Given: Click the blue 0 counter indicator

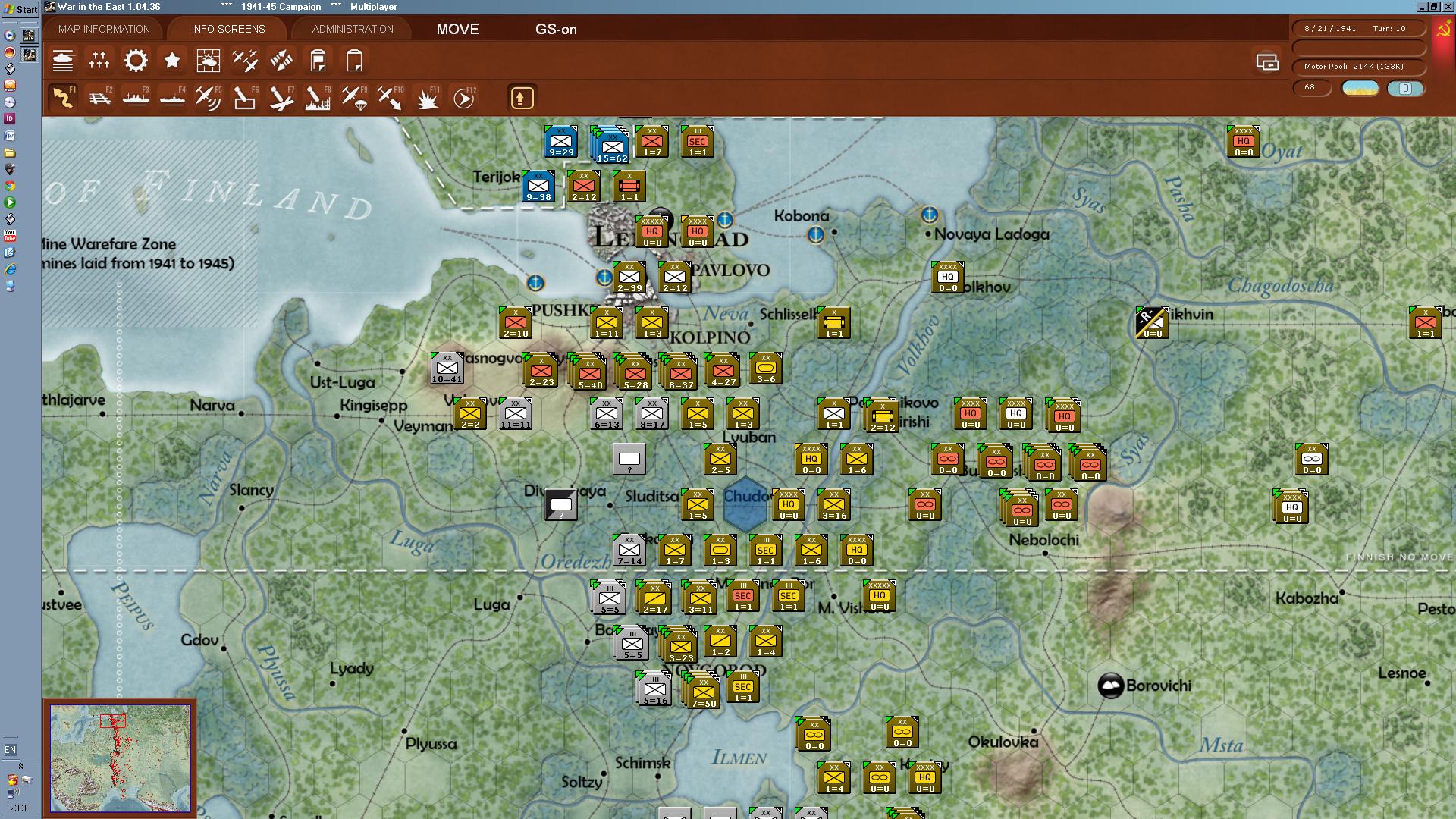Looking at the screenshot, I should [1405, 88].
